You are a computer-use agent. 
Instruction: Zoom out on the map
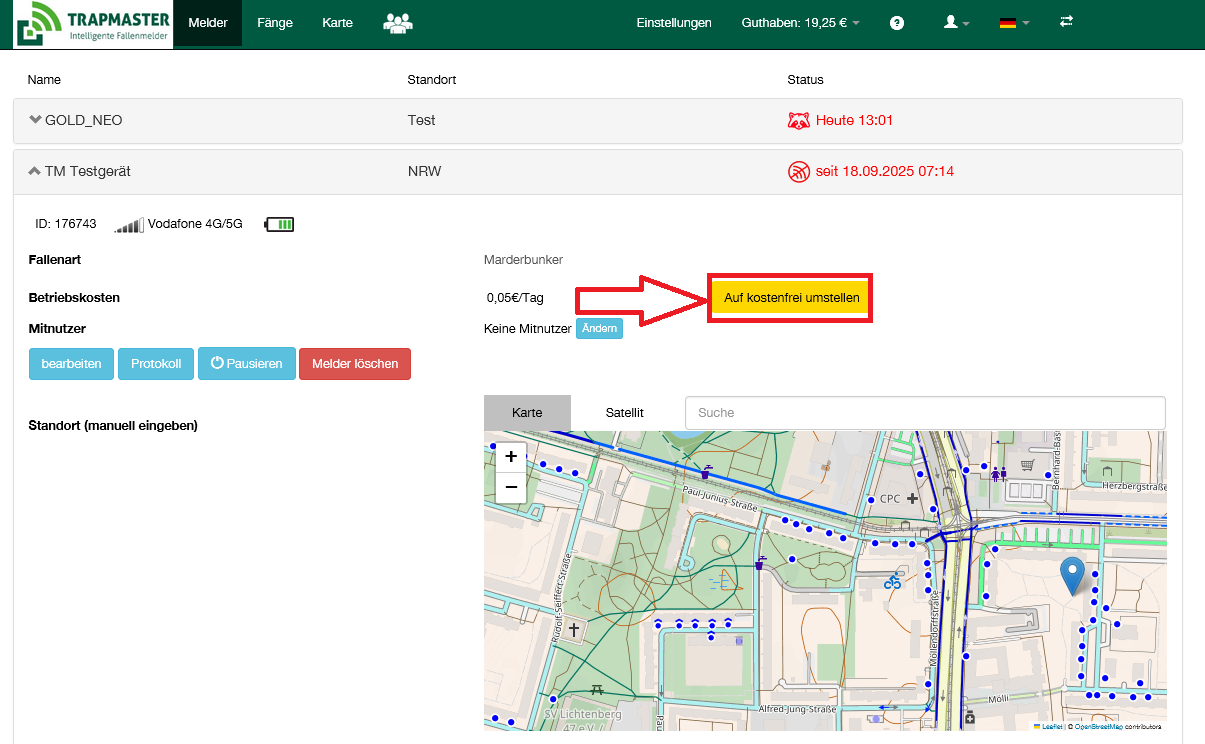coord(511,487)
